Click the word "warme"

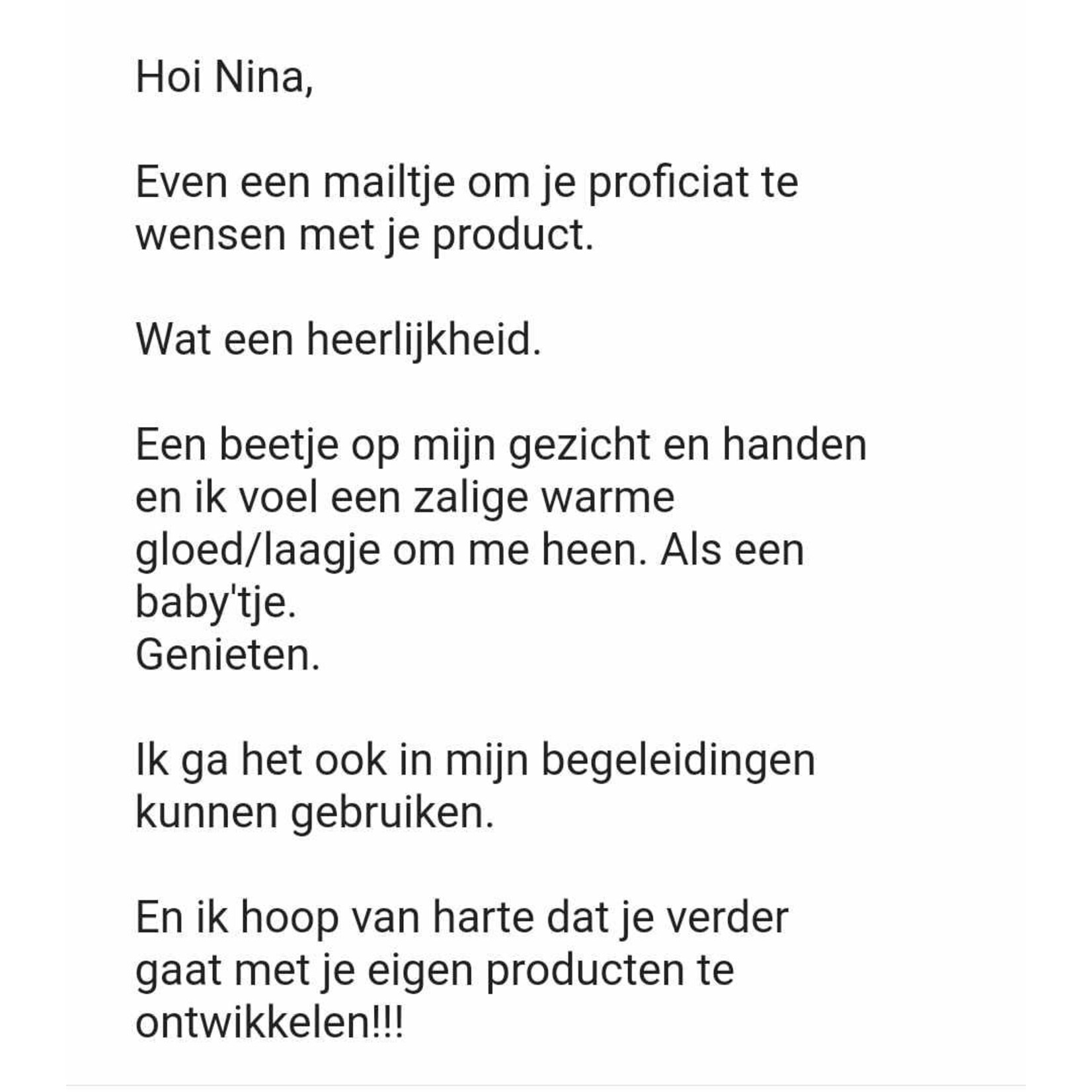607,497
